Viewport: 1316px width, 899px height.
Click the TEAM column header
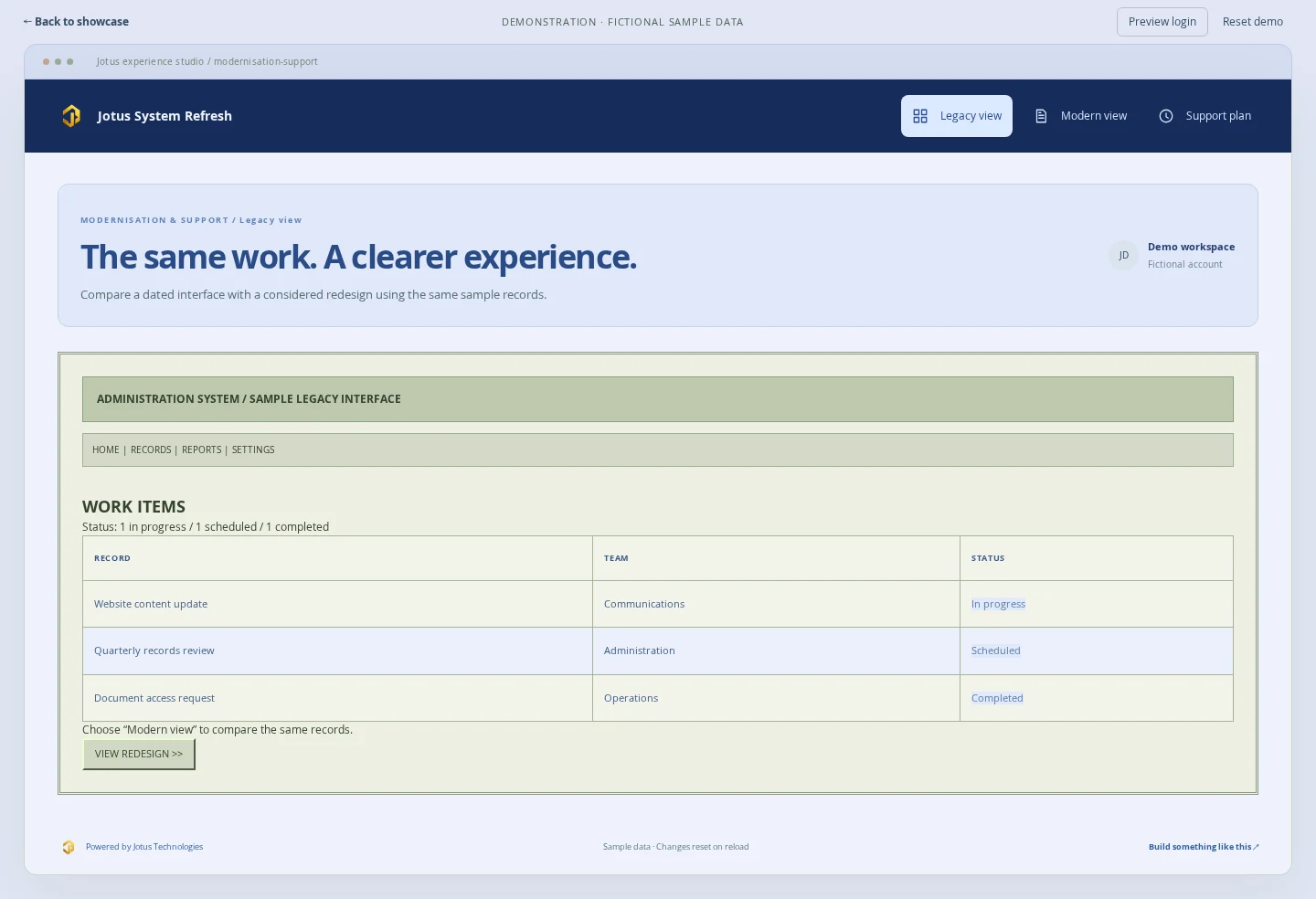pos(776,558)
